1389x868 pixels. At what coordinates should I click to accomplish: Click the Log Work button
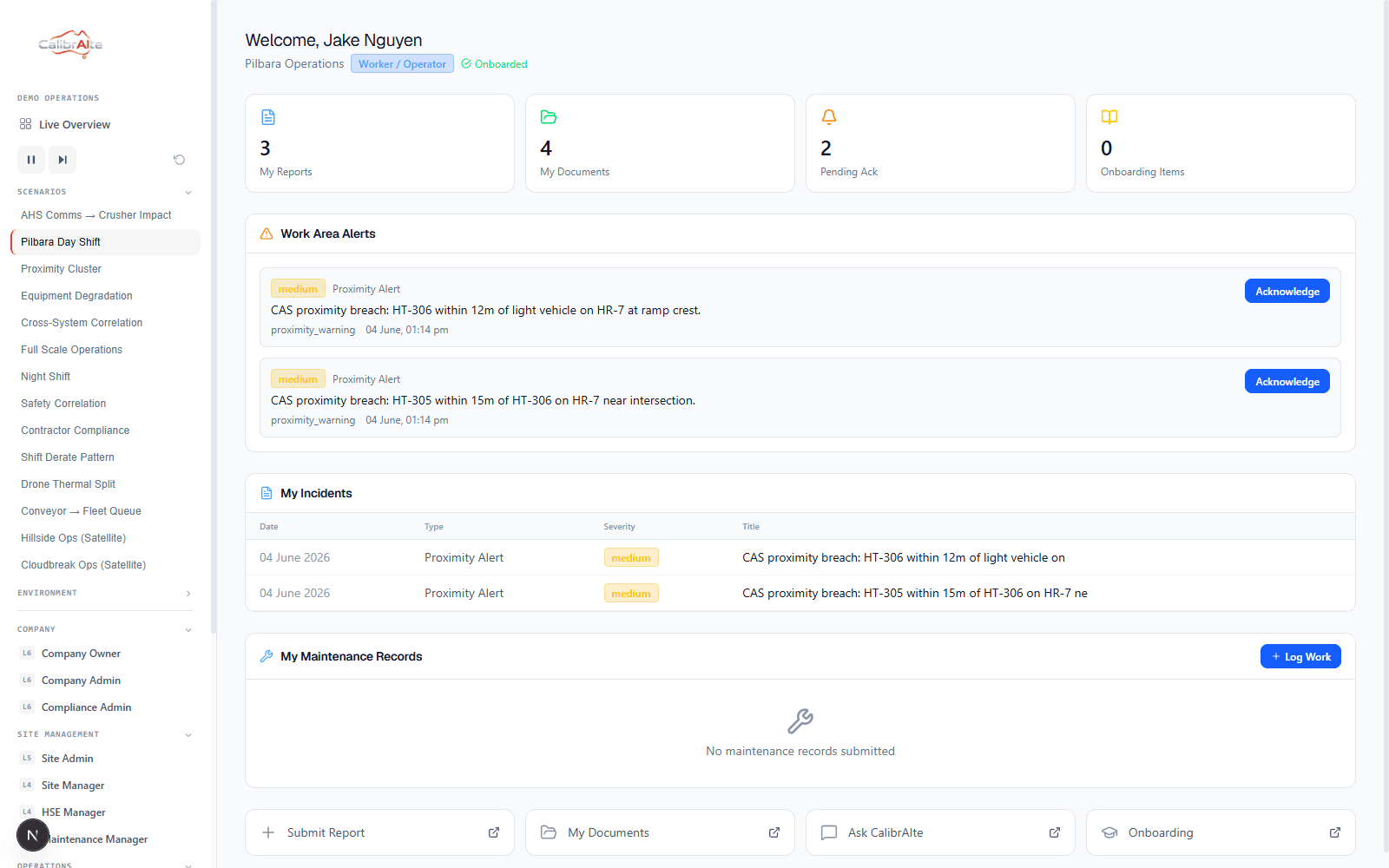click(x=1300, y=656)
